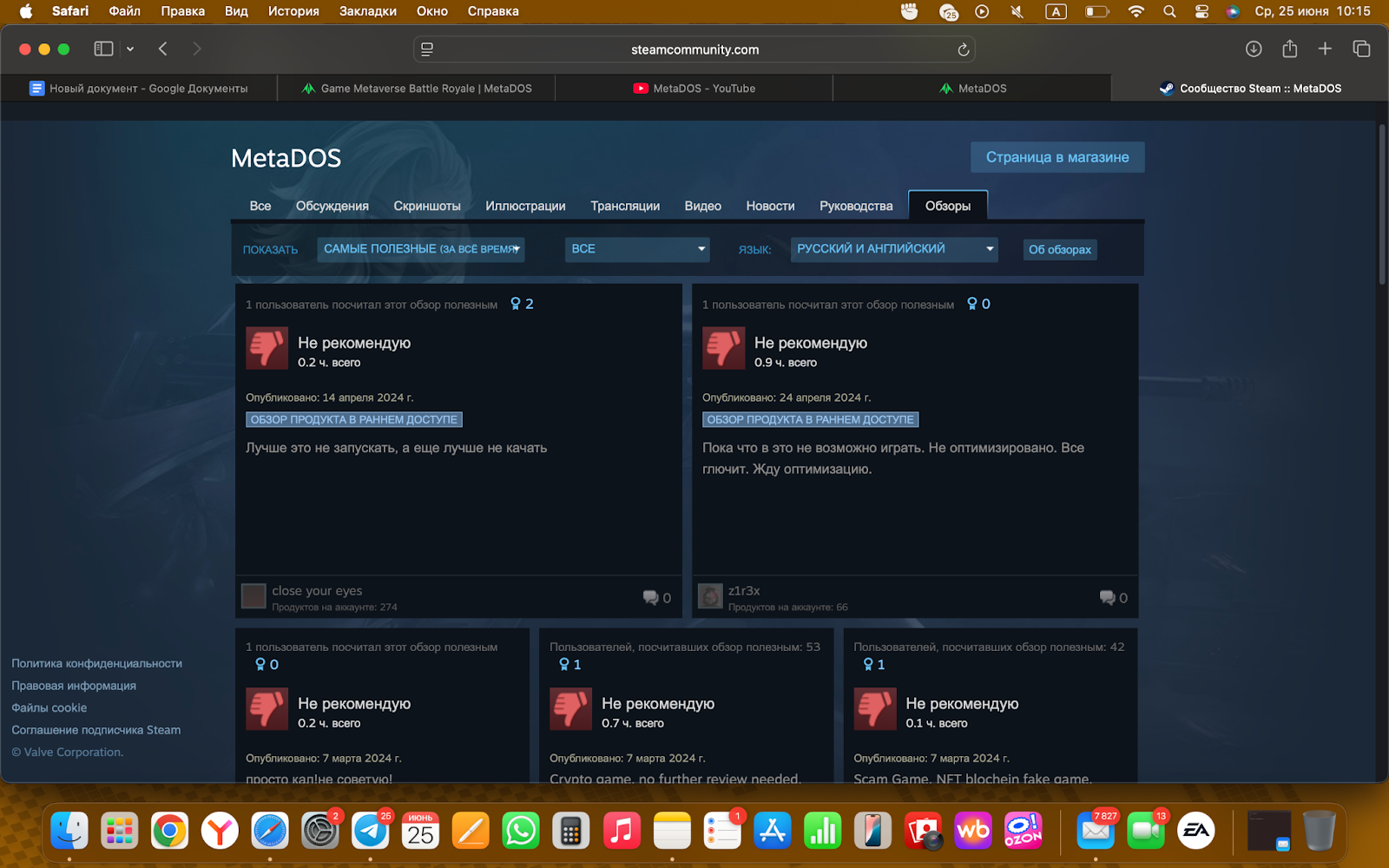
Task: Expand the Самые полезные sort dropdown
Action: [x=421, y=249]
